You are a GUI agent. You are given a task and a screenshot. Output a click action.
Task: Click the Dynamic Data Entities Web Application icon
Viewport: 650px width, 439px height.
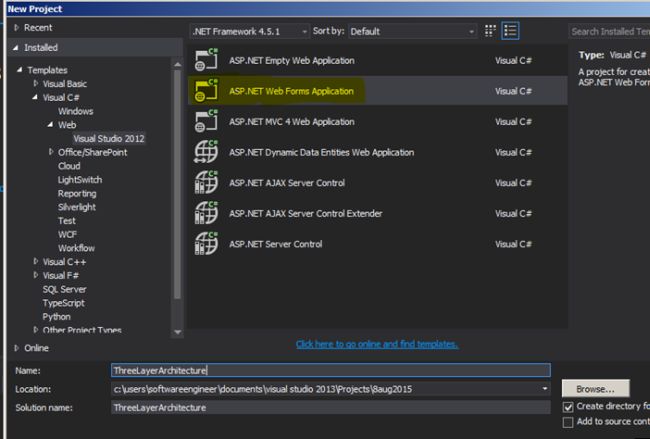(x=206, y=152)
